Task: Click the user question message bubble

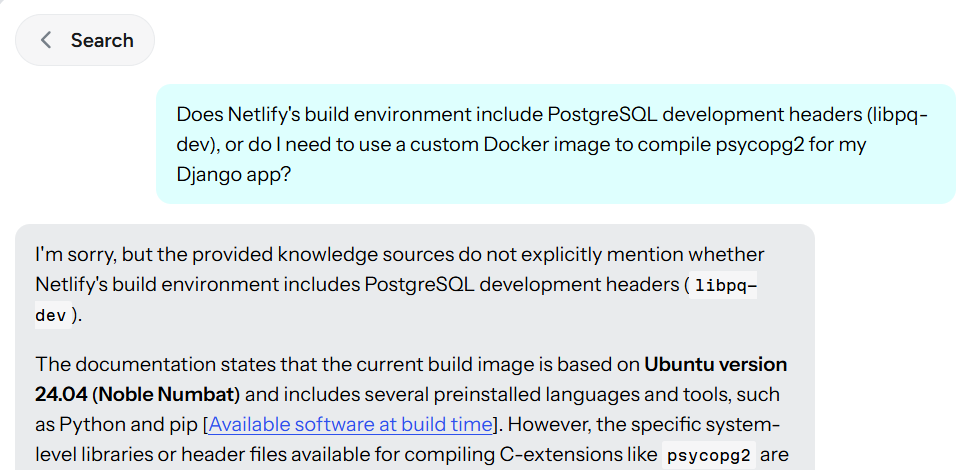Action: point(556,144)
